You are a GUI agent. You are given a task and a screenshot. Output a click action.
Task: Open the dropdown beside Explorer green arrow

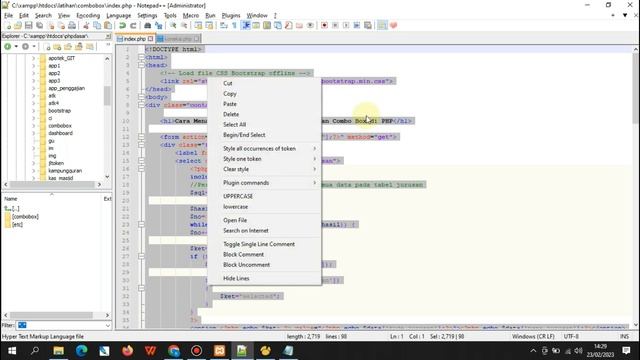[x=16, y=47]
